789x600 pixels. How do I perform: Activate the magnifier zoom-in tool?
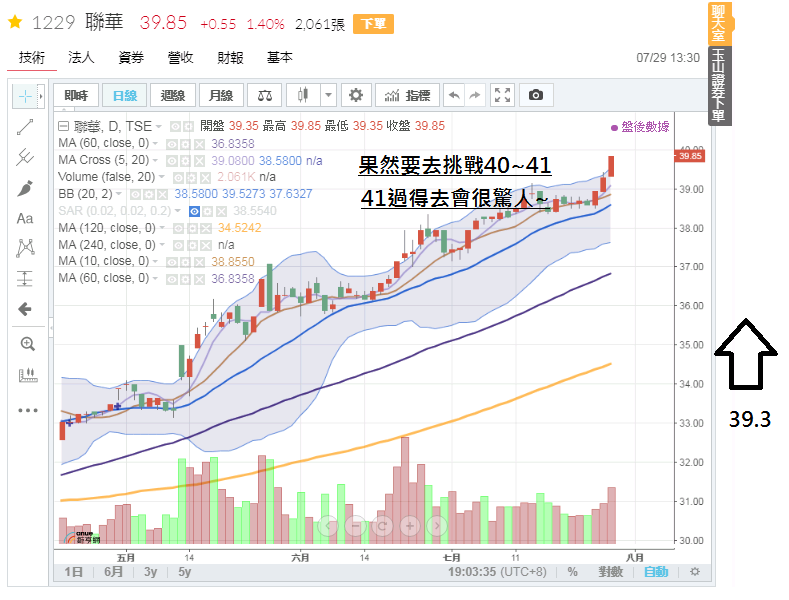pos(27,344)
